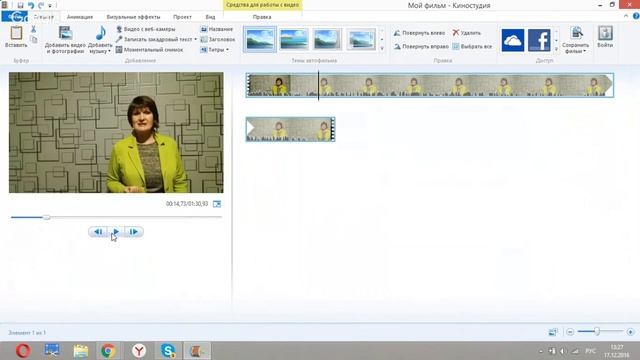
Task: Open the Вид ribbon tab
Action: 210,17
